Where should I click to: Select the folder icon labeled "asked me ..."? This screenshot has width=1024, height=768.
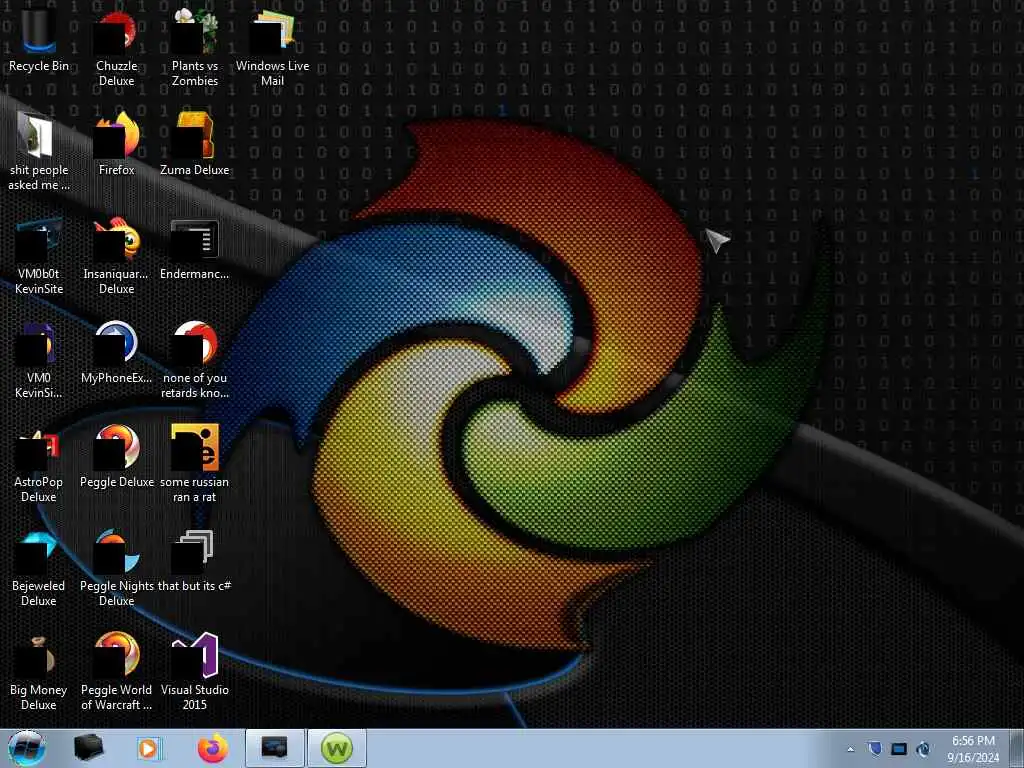coord(39,151)
